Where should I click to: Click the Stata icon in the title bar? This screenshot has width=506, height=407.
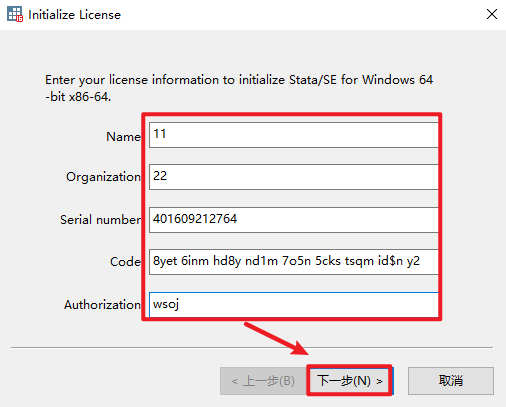tap(15, 14)
